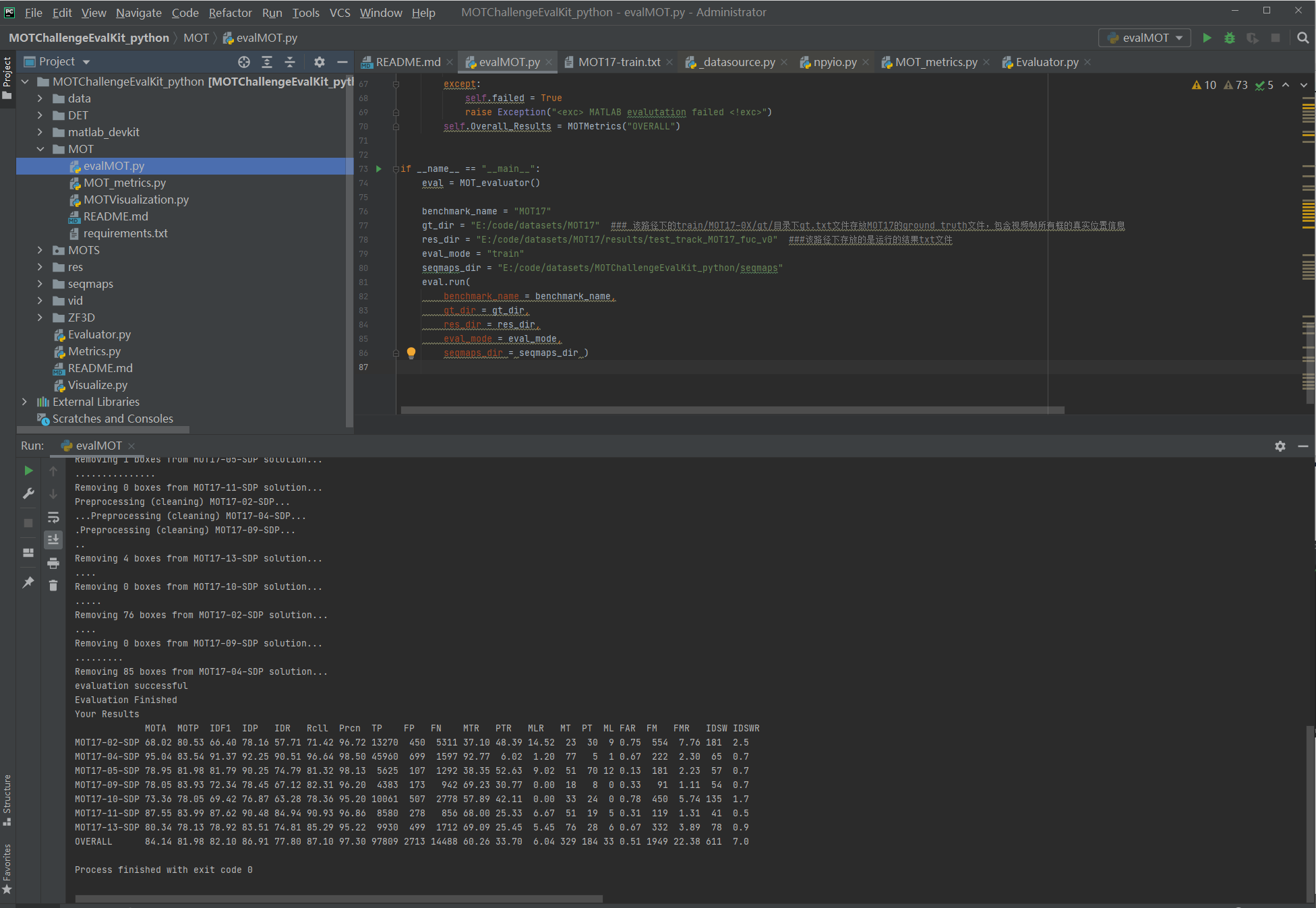The image size is (1316, 908).
Task: Run evalMOT with the green play icon
Action: pyautogui.click(x=1207, y=38)
